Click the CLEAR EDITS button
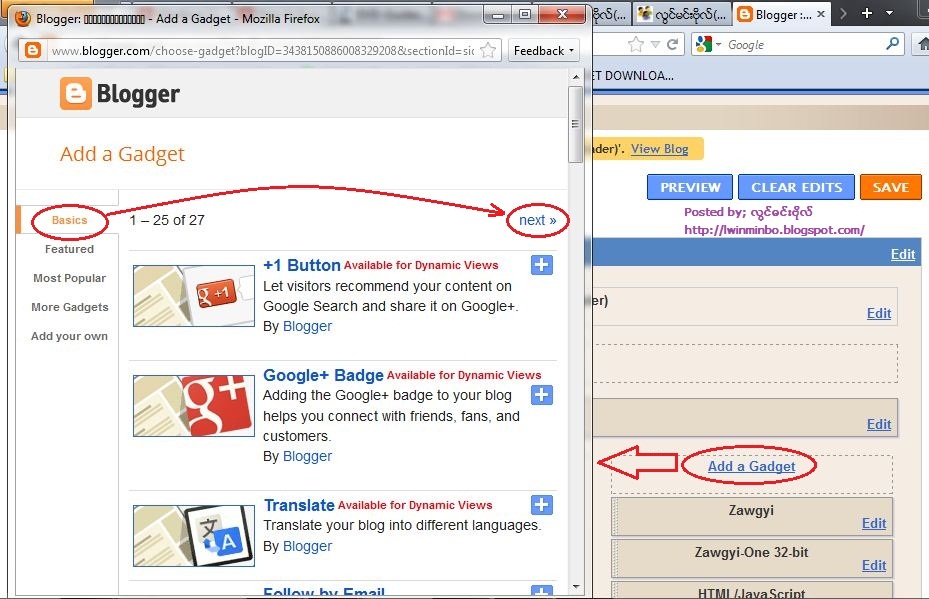The image size is (929, 599). pyautogui.click(x=797, y=187)
